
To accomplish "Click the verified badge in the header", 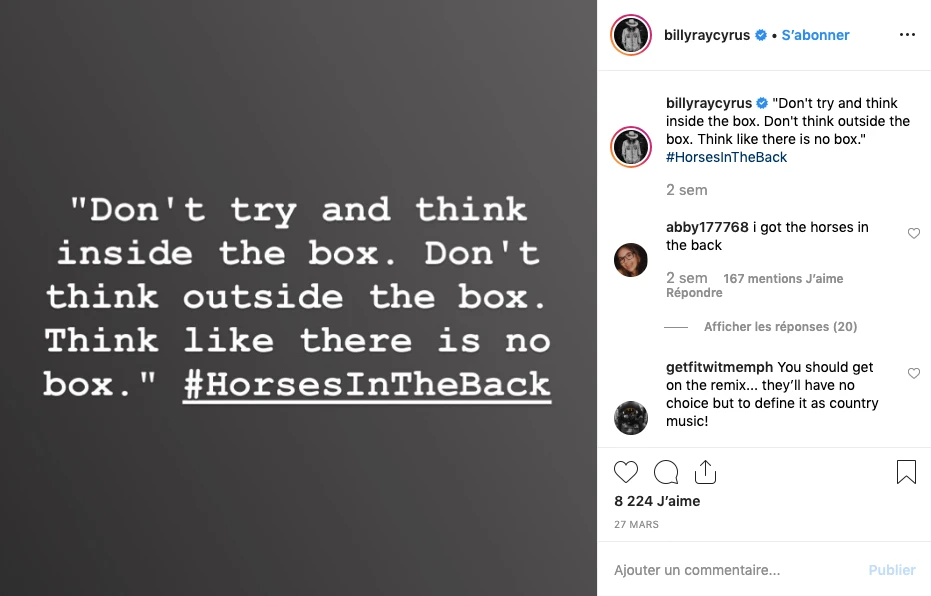I will [x=761, y=35].
